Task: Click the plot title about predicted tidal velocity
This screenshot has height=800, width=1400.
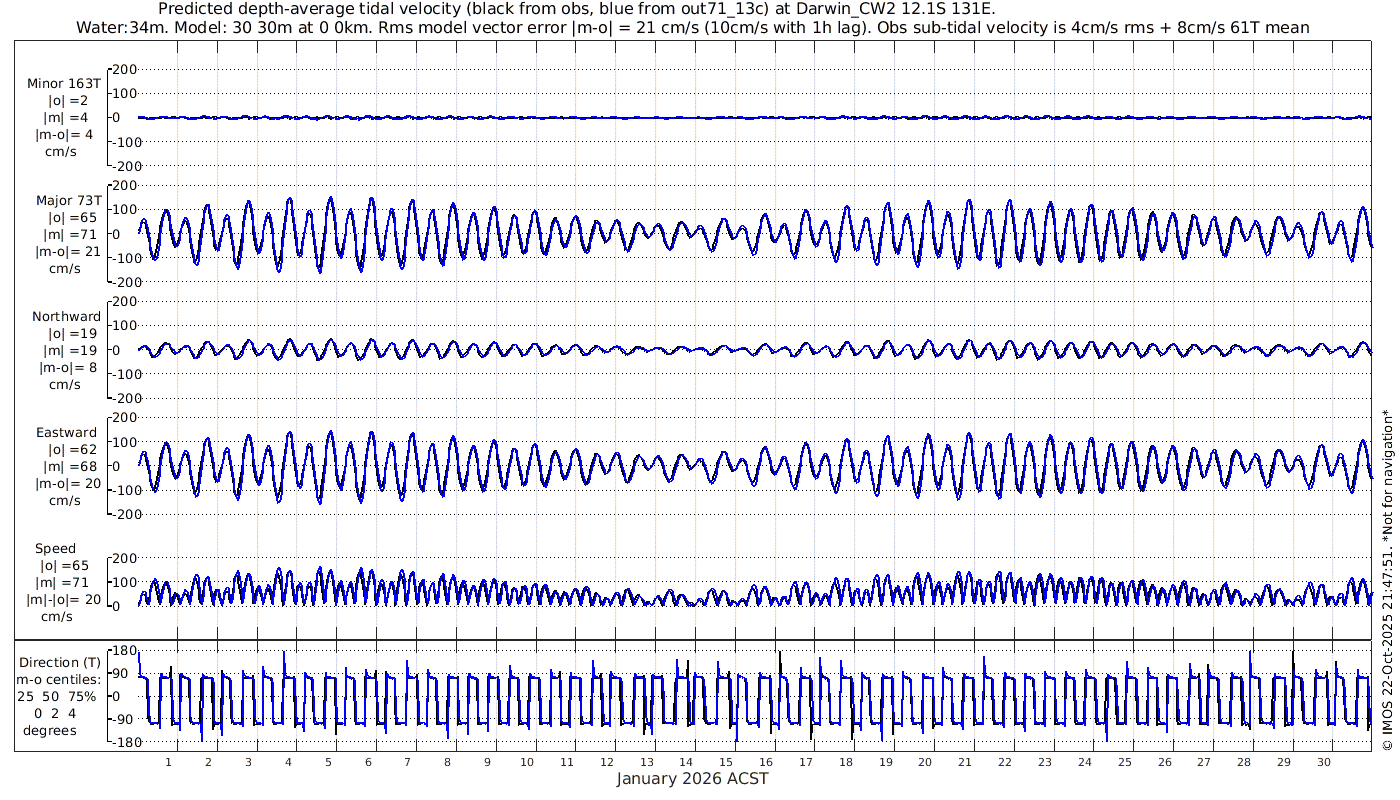Action: click(577, 9)
